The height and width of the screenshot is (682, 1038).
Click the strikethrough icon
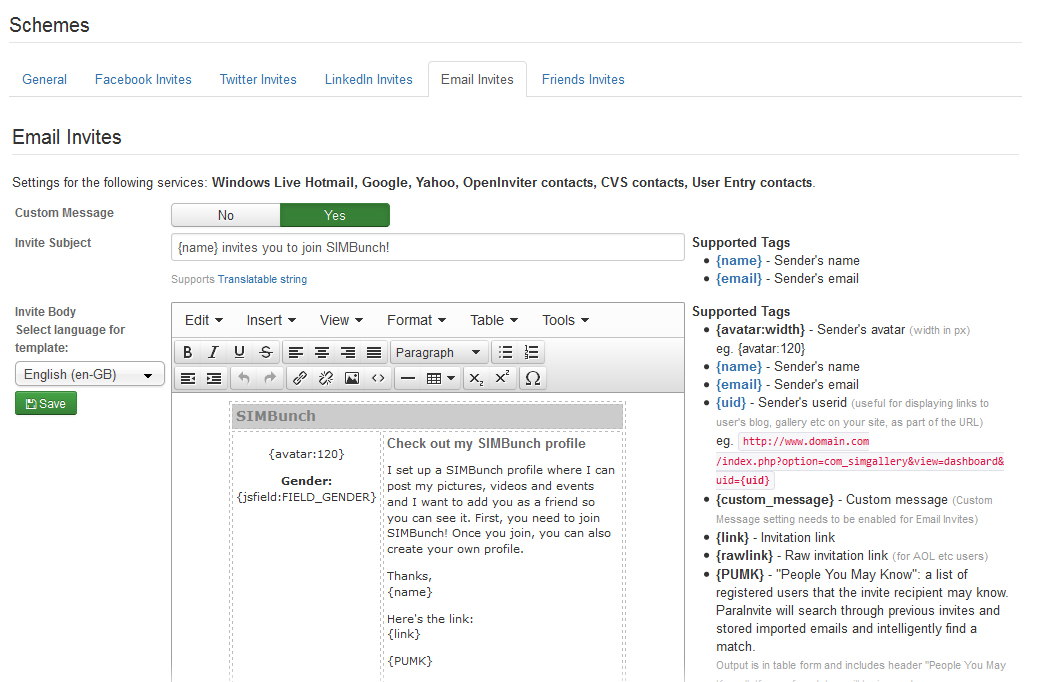(265, 352)
